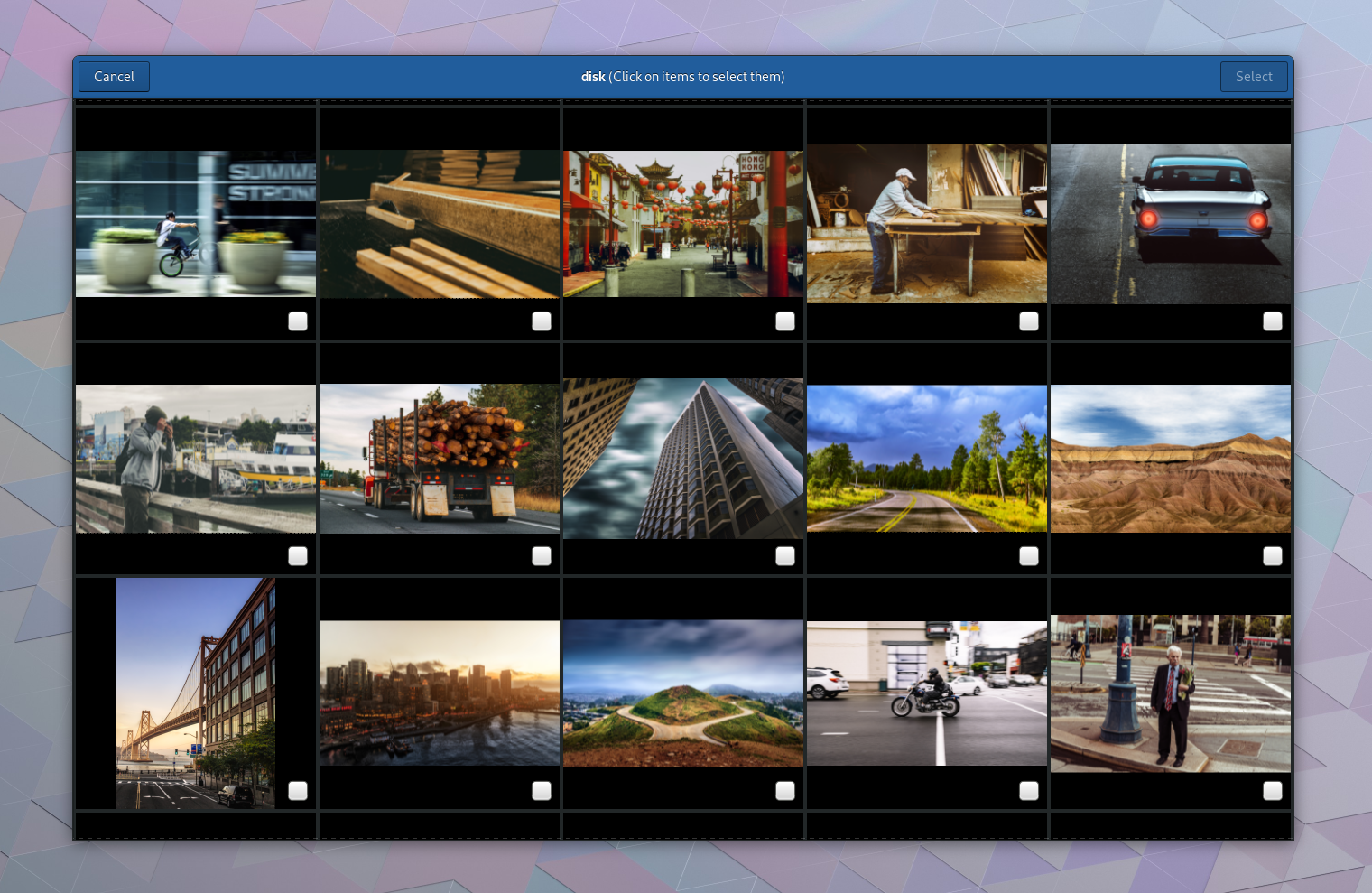Click the Select button

tap(1254, 77)
